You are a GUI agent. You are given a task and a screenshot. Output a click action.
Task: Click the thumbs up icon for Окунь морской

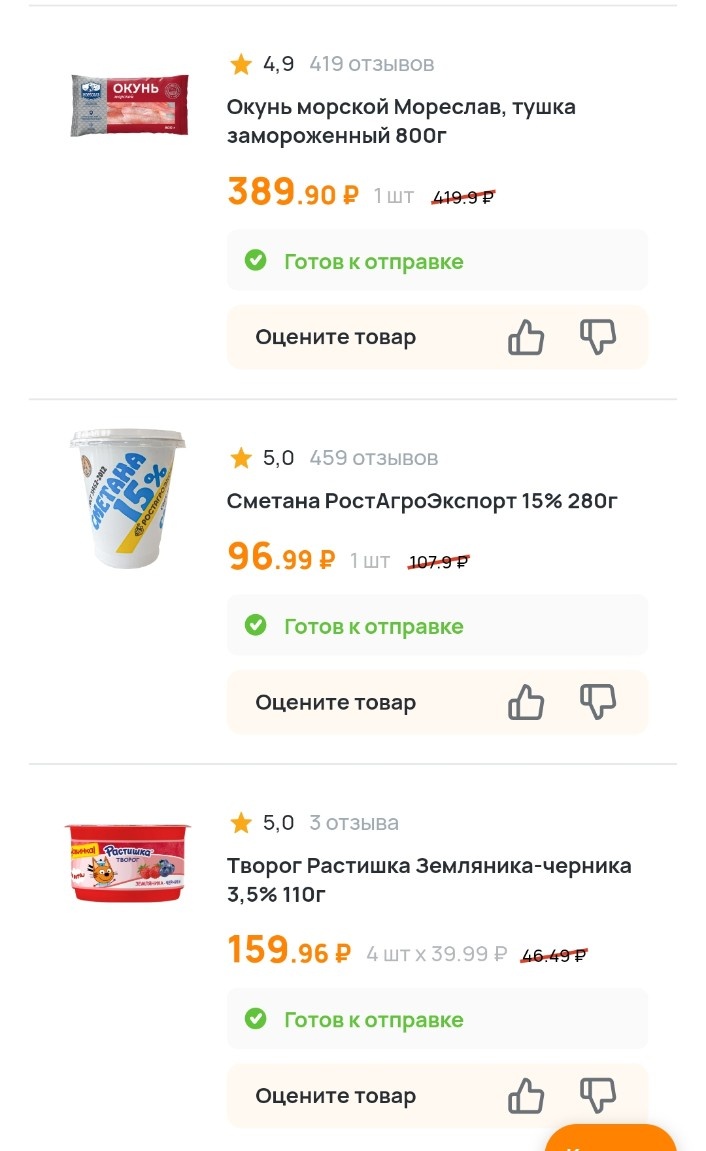pyautogui.click(x=525, y=337)
